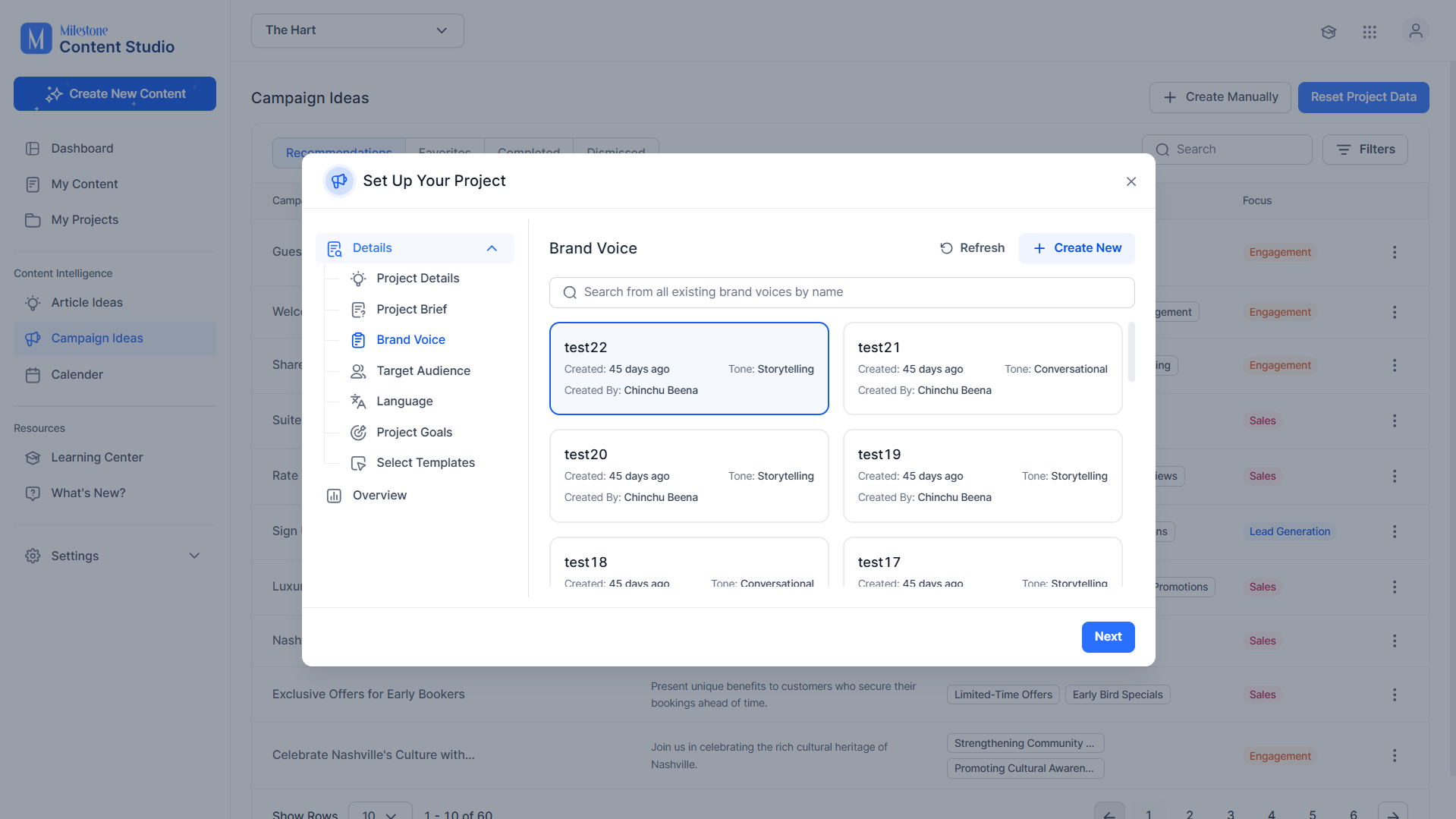Open Select Templates step
Viewport: 1456px width, 819px height.
coord(426,463)
